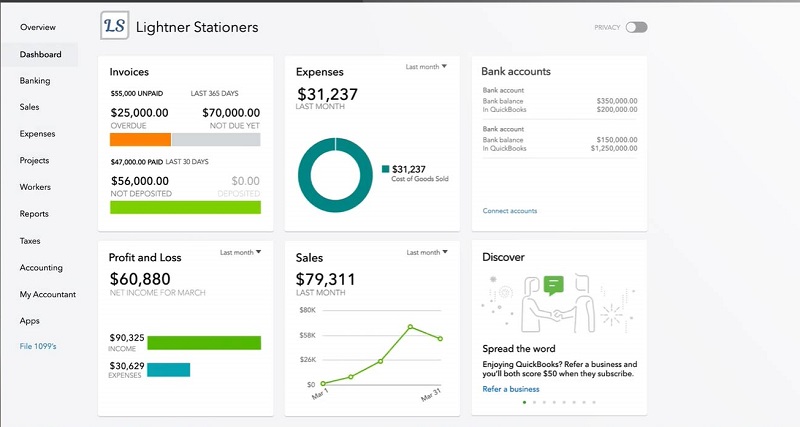Open Expenses in the sidebar menu
This screenshot has height=427, width=800.
[x=37, y=134]
